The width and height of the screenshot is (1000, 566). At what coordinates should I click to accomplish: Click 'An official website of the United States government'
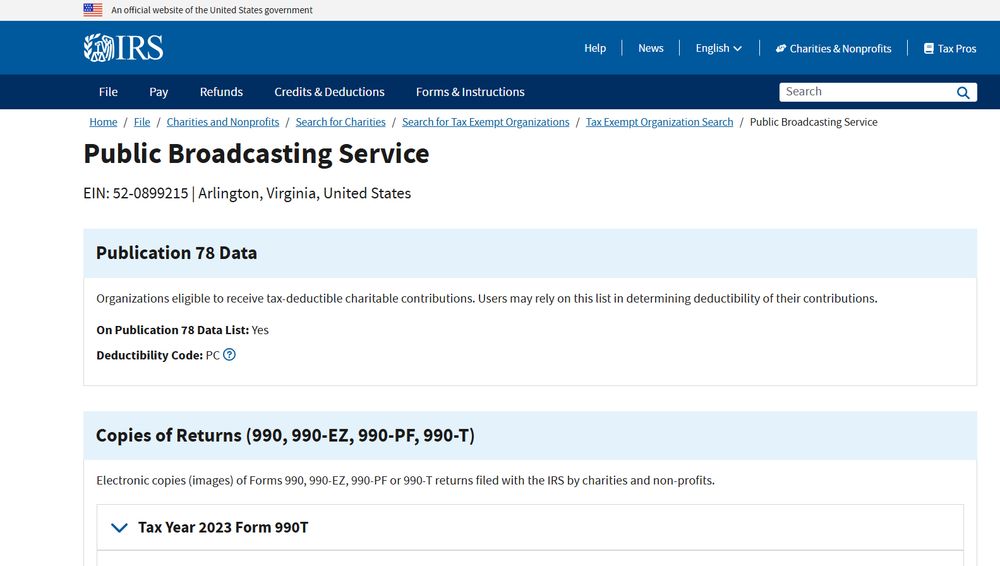click(212, 10)
